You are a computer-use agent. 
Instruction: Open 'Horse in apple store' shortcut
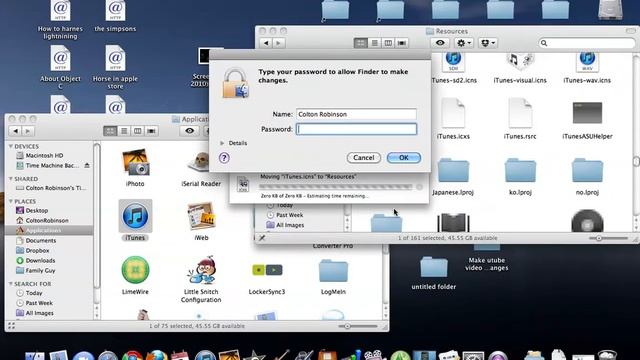[x=115, y=58]
